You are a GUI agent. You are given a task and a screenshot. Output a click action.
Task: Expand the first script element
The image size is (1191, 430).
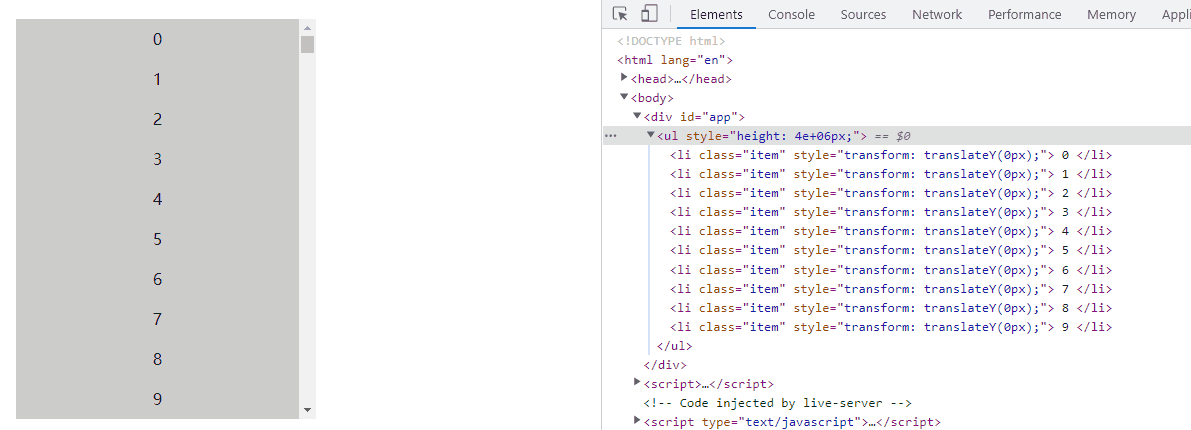click(637, 383)
